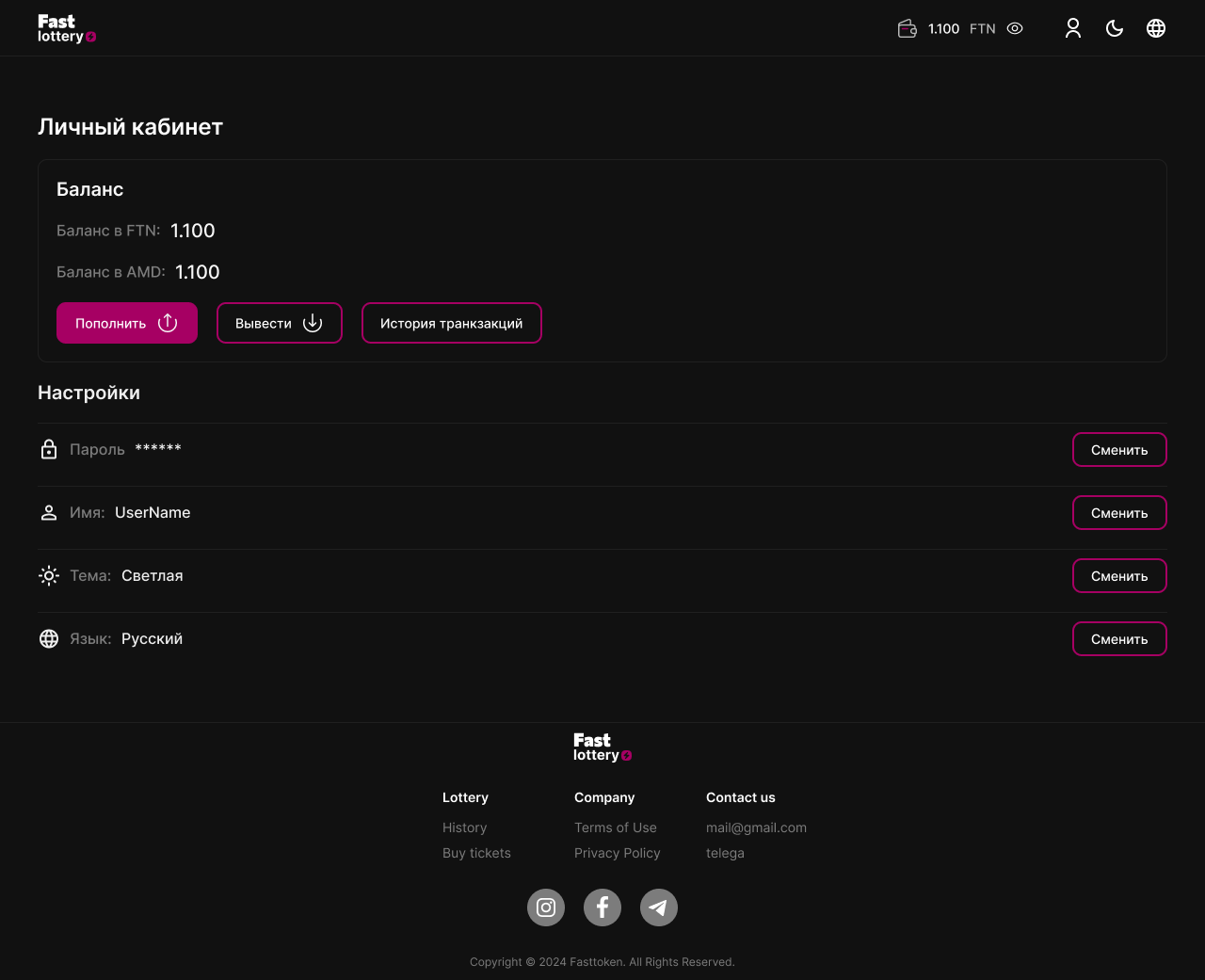Open the Facebook social icon
This screenshot has width=1205, height=980.
click(602, 908)
